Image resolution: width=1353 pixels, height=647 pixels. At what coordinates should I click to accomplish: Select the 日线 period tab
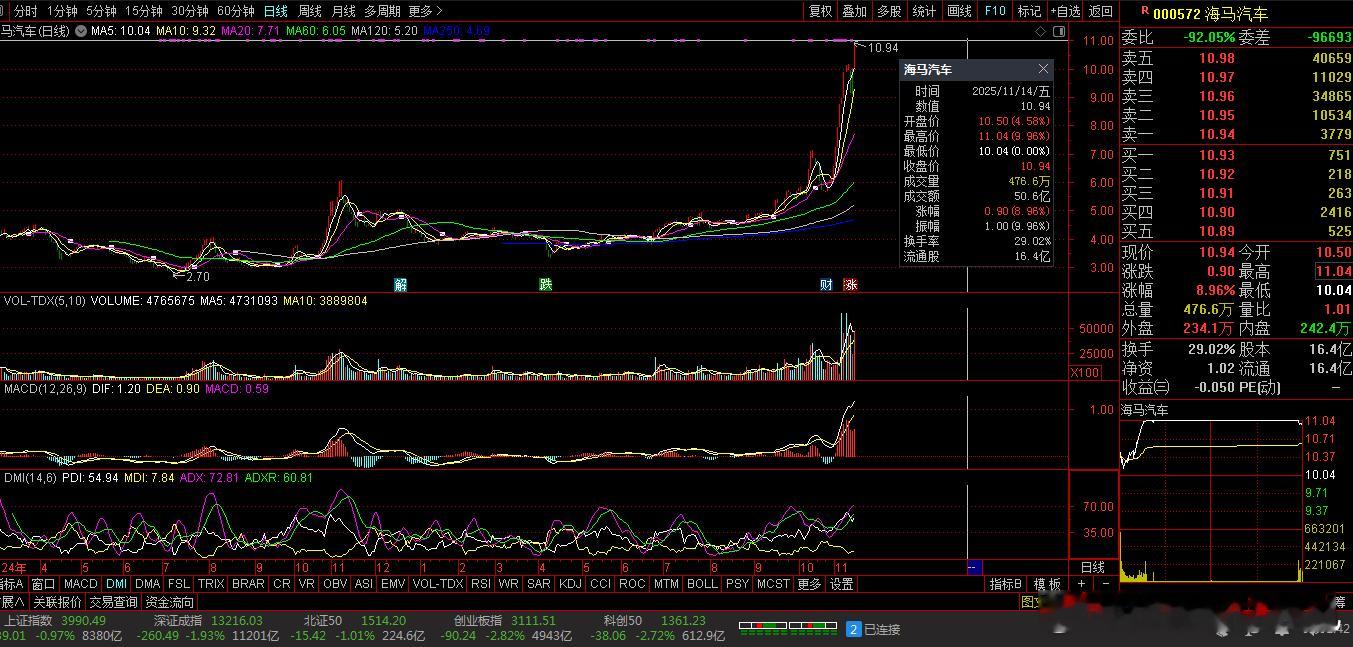coord(276,11)
